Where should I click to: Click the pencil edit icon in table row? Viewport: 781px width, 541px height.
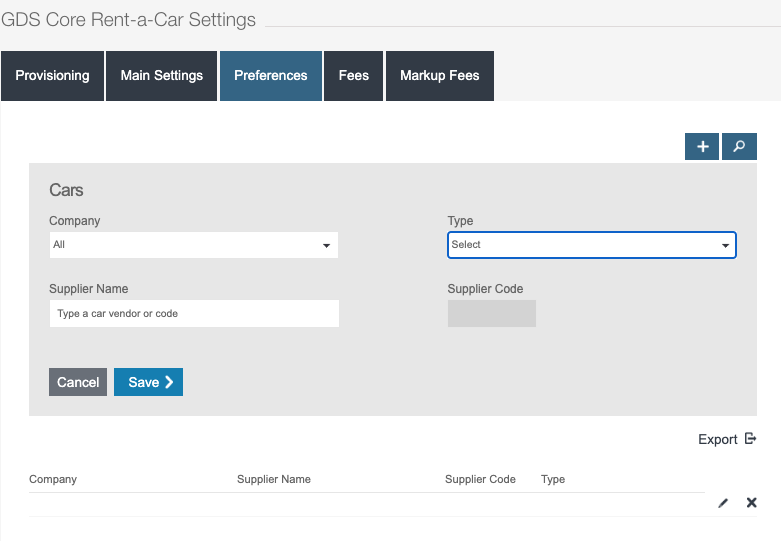(x=723, y=503)
